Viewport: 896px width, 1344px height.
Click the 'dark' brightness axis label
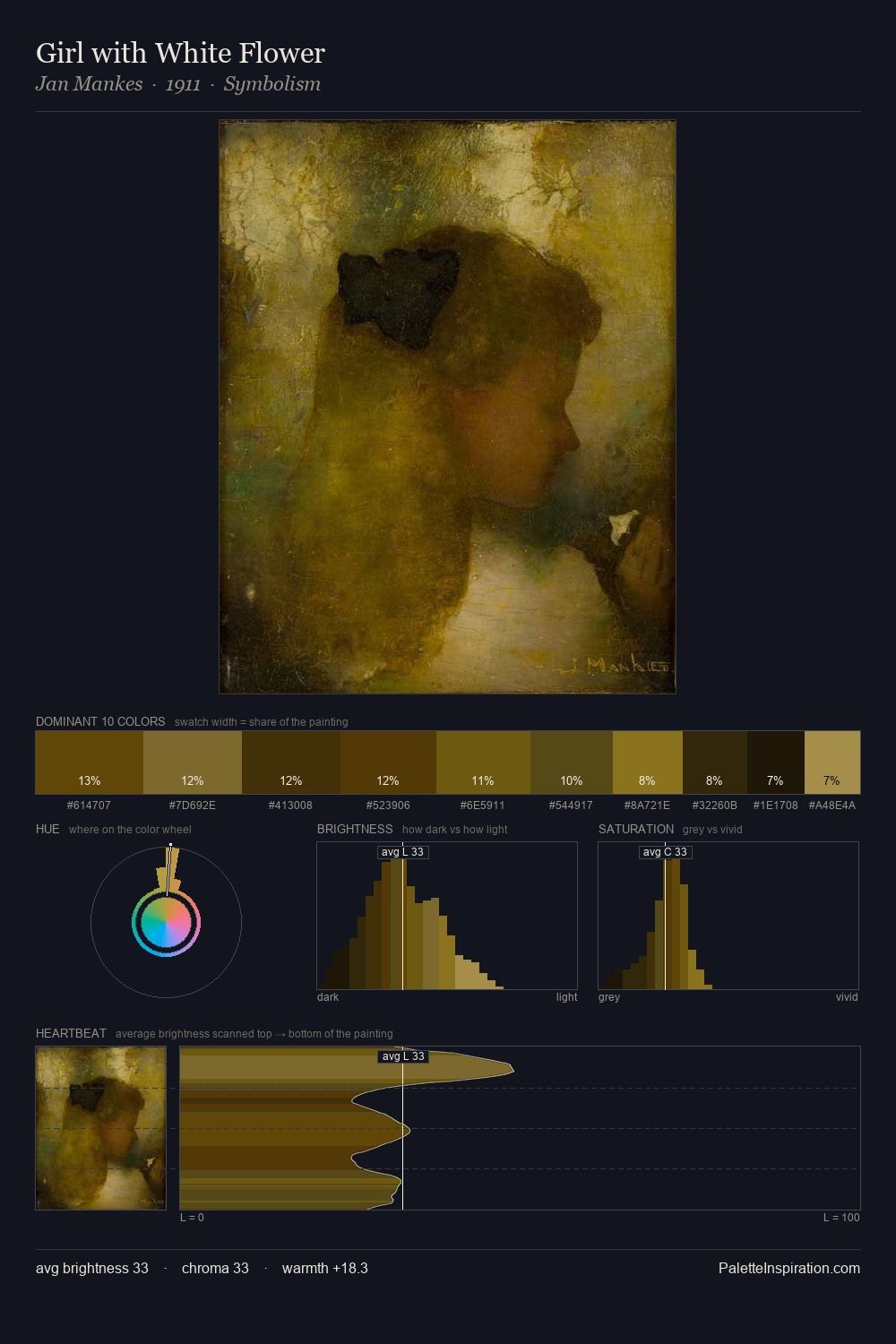pyautogui.click(x=328, y=997)
